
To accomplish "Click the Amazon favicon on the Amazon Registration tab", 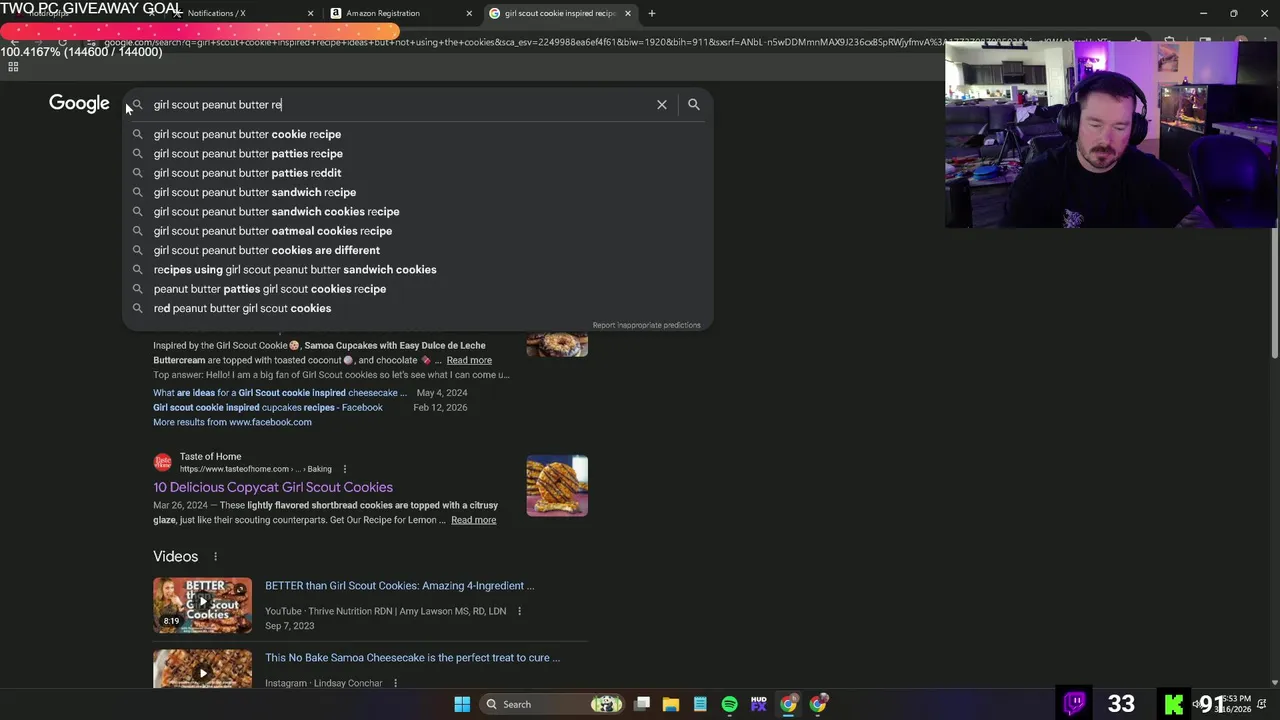I will pos(336,13).
